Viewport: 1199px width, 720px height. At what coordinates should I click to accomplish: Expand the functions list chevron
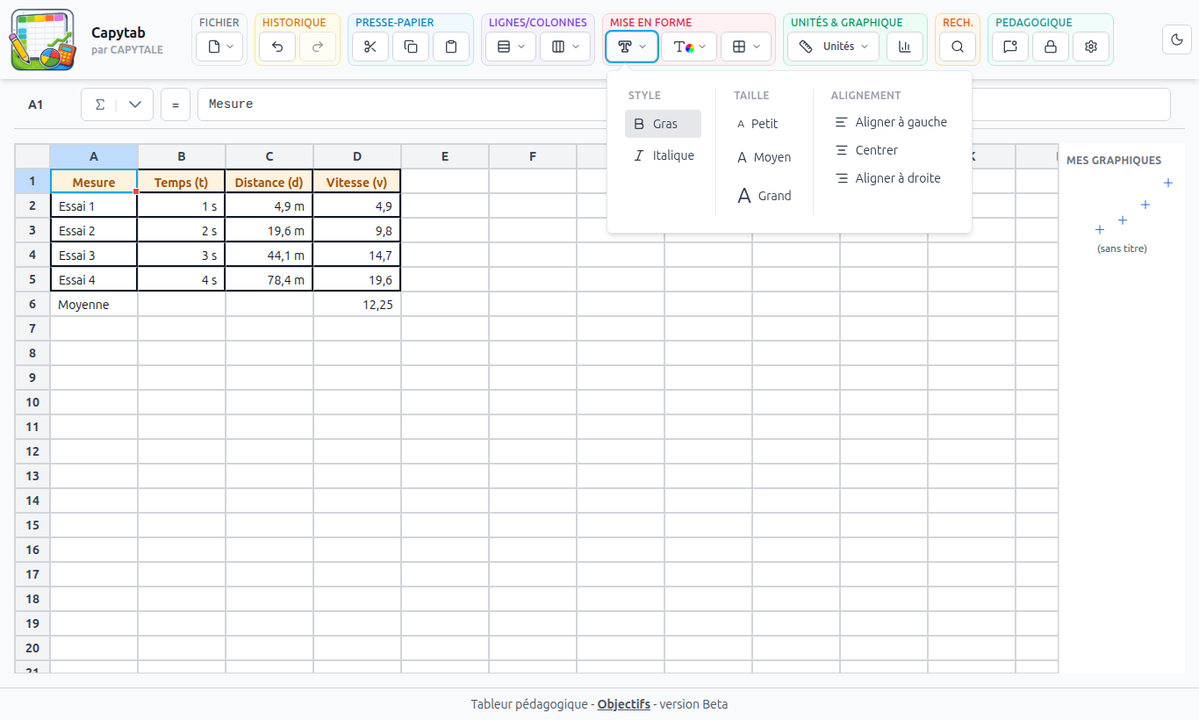135,105
